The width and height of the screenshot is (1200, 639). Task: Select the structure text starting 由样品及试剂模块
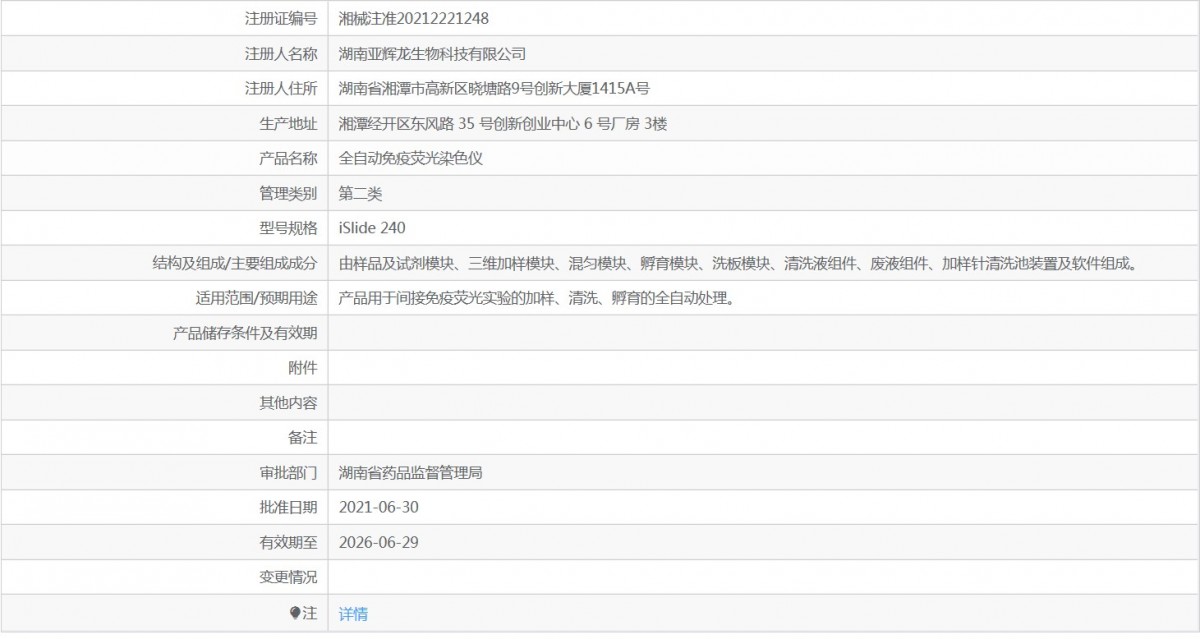click(x=739, y=263)
